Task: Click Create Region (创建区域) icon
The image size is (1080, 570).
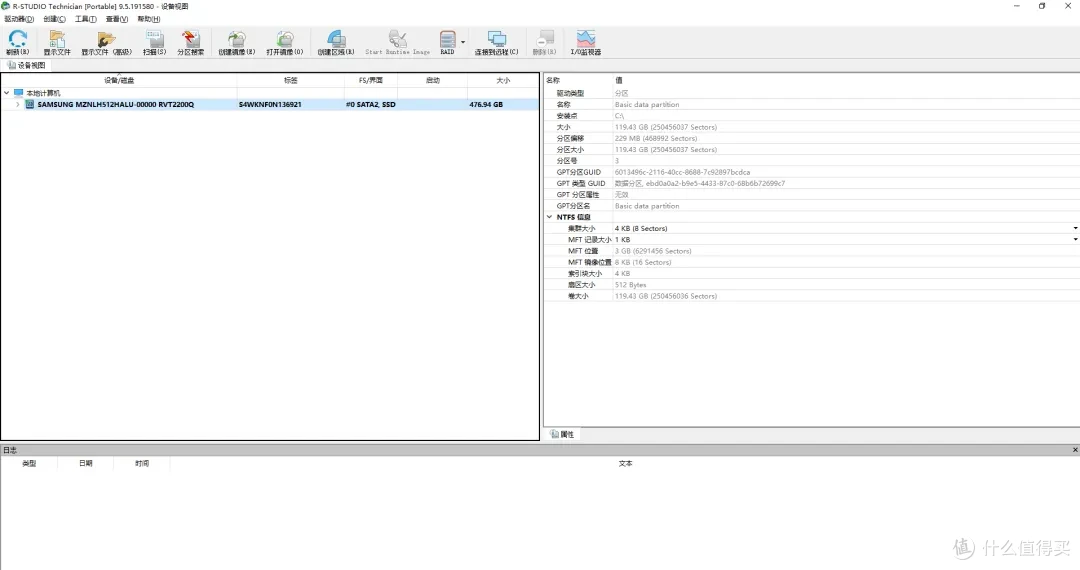Action: tap(336, 43)
